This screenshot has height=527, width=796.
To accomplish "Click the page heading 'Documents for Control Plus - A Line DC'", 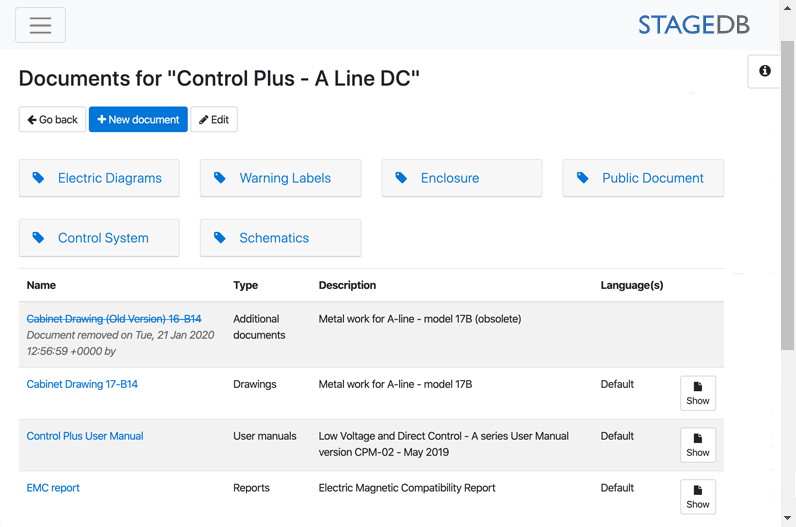I will [219, 79].
